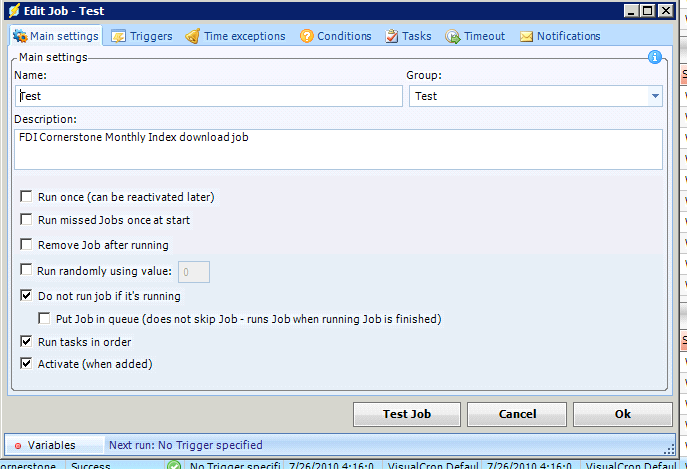687x469 pixels.
Task: Open the Variables panel button
Action: (55, 445)
